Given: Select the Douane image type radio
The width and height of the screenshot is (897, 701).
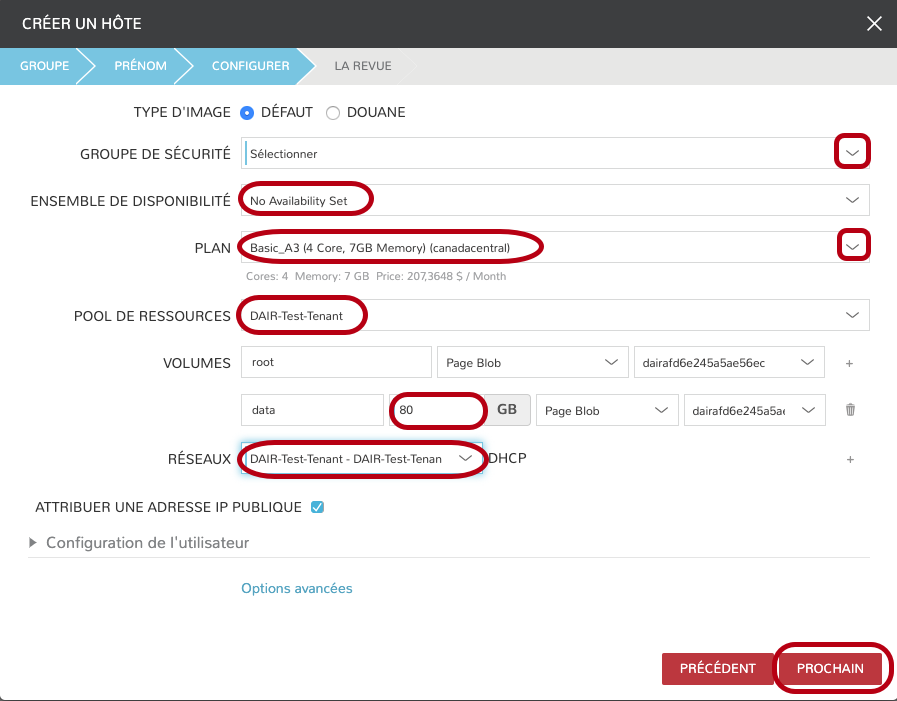Looking at the screenshot, I should tap(333, 113).
